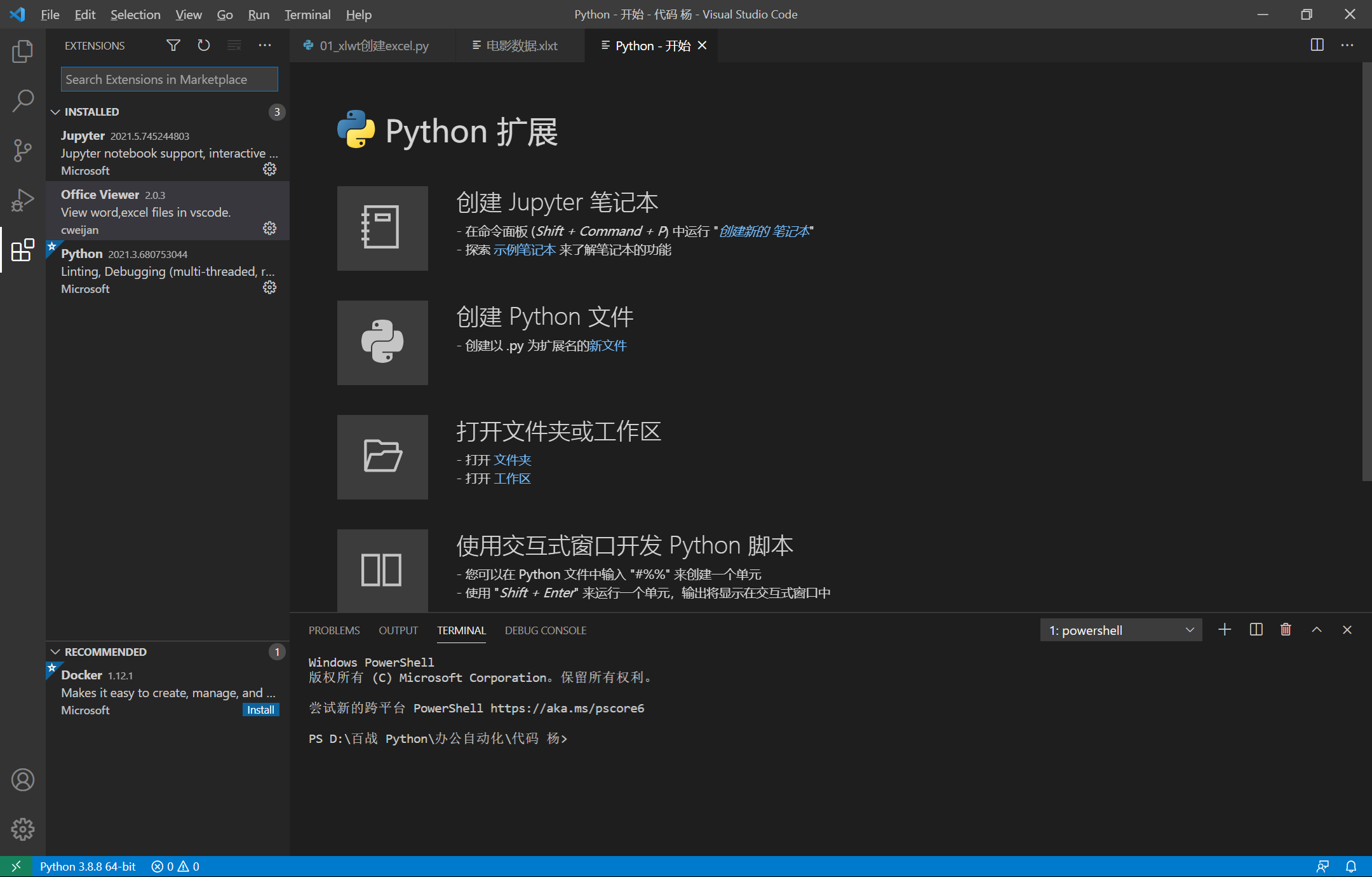The image size is (1372, 877).
Task: Open editor more actions ellipsis
Action: (1347, 45)
